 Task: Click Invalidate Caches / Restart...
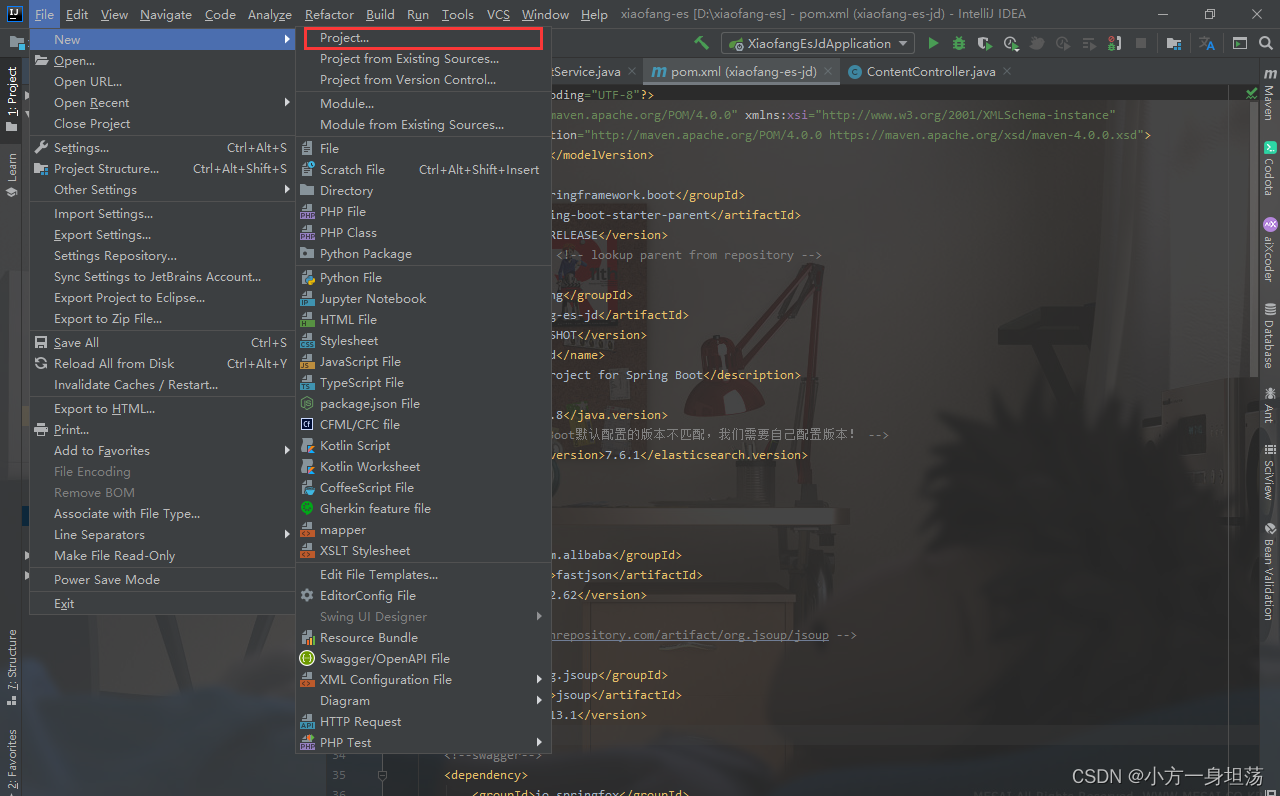[x=162, y=384]
